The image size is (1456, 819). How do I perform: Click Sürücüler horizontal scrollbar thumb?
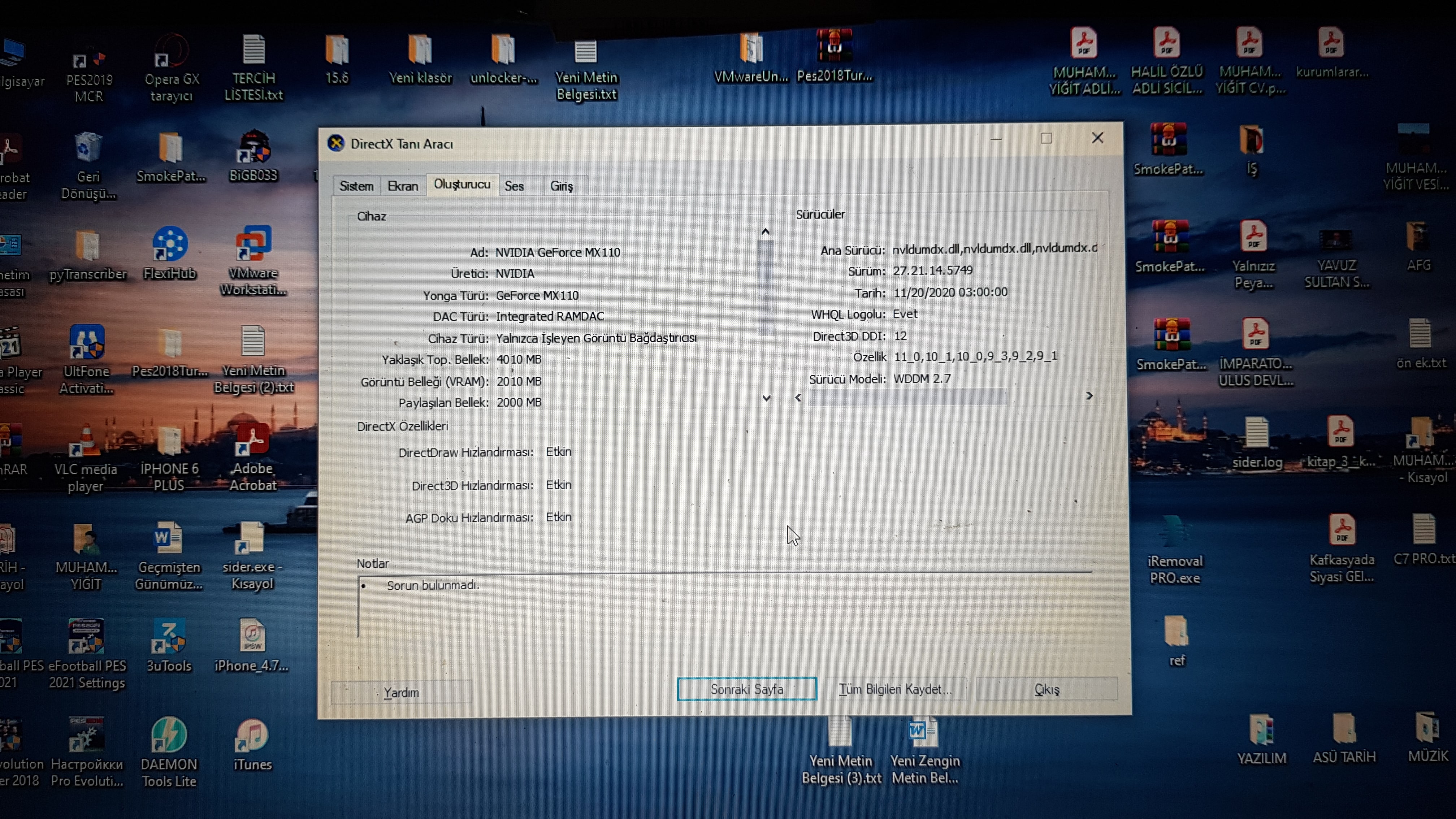click(x=907, y=397)
